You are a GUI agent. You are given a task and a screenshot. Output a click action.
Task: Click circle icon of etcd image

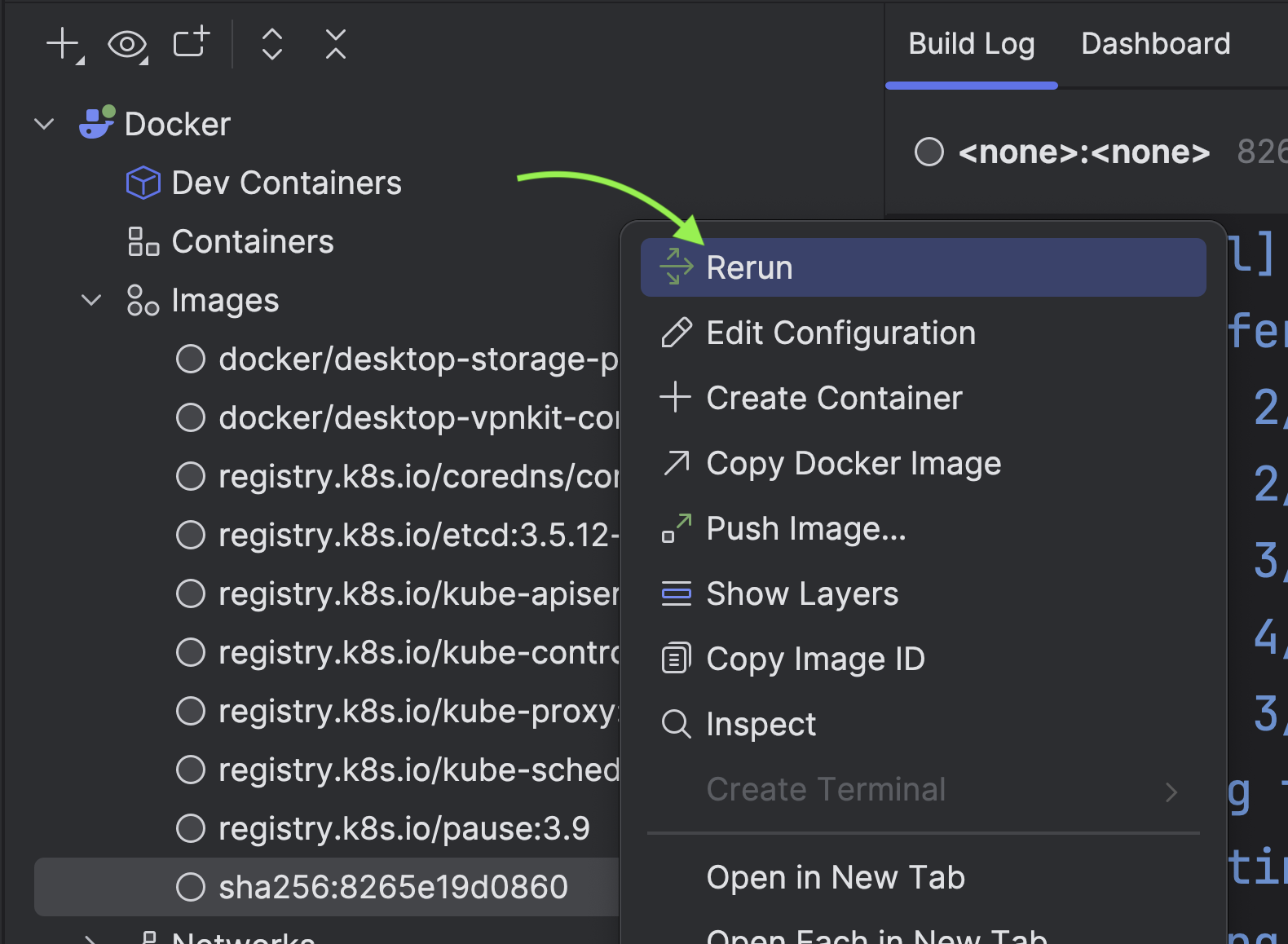pyautogui.click(x=191, y=535)
